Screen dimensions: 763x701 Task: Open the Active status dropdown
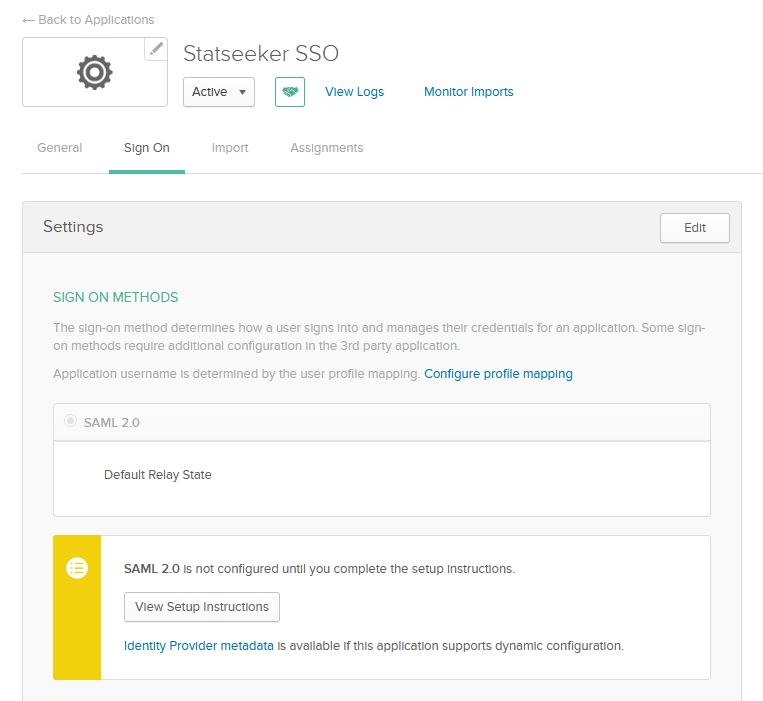tap(219, 92)
